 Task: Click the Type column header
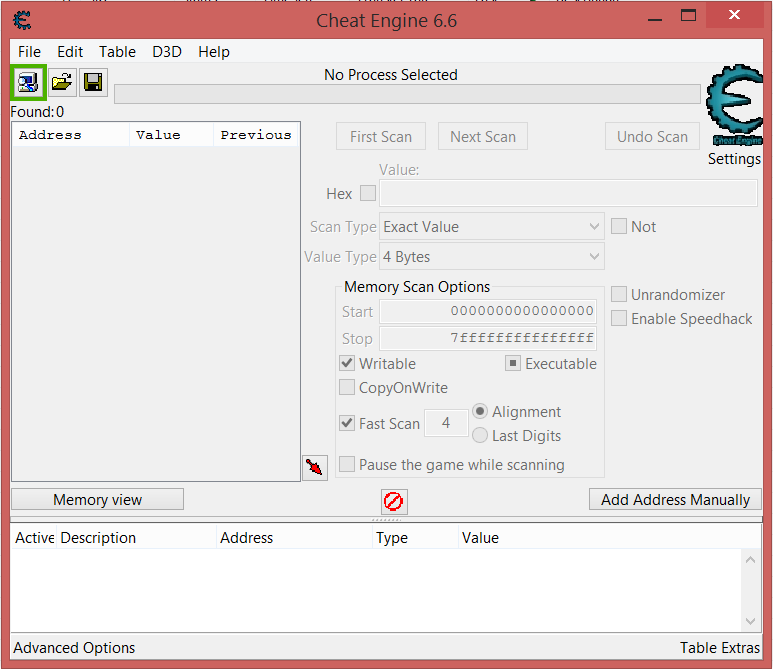tap(415, 537)
